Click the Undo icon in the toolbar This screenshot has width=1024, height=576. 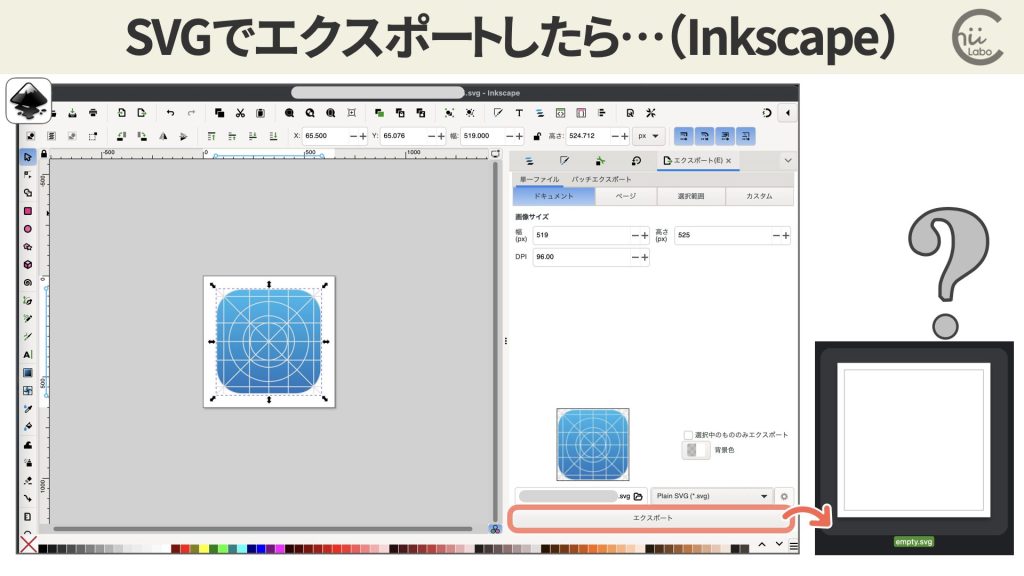pos(170,112)
